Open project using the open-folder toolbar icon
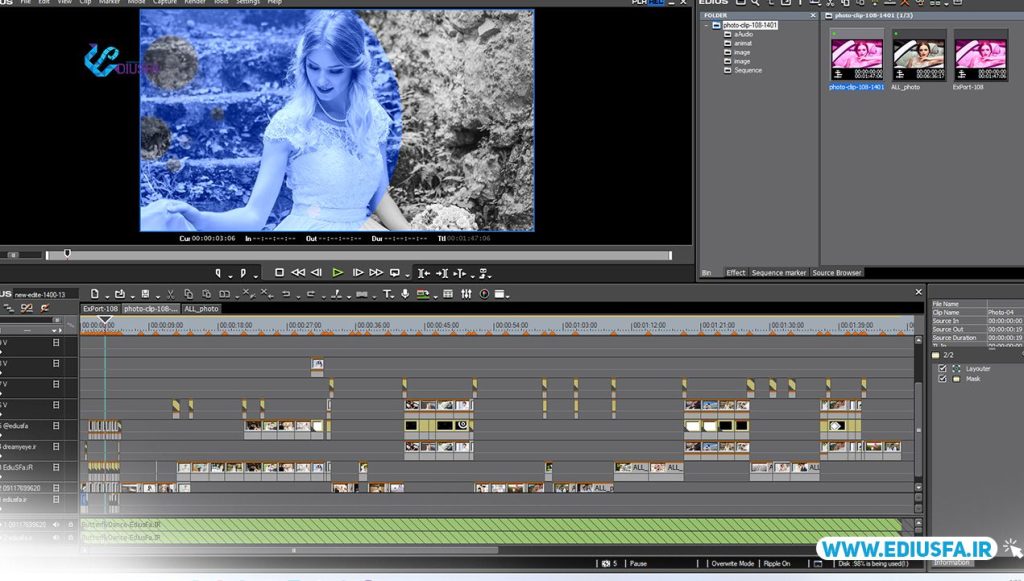 (x=120, y=294)
